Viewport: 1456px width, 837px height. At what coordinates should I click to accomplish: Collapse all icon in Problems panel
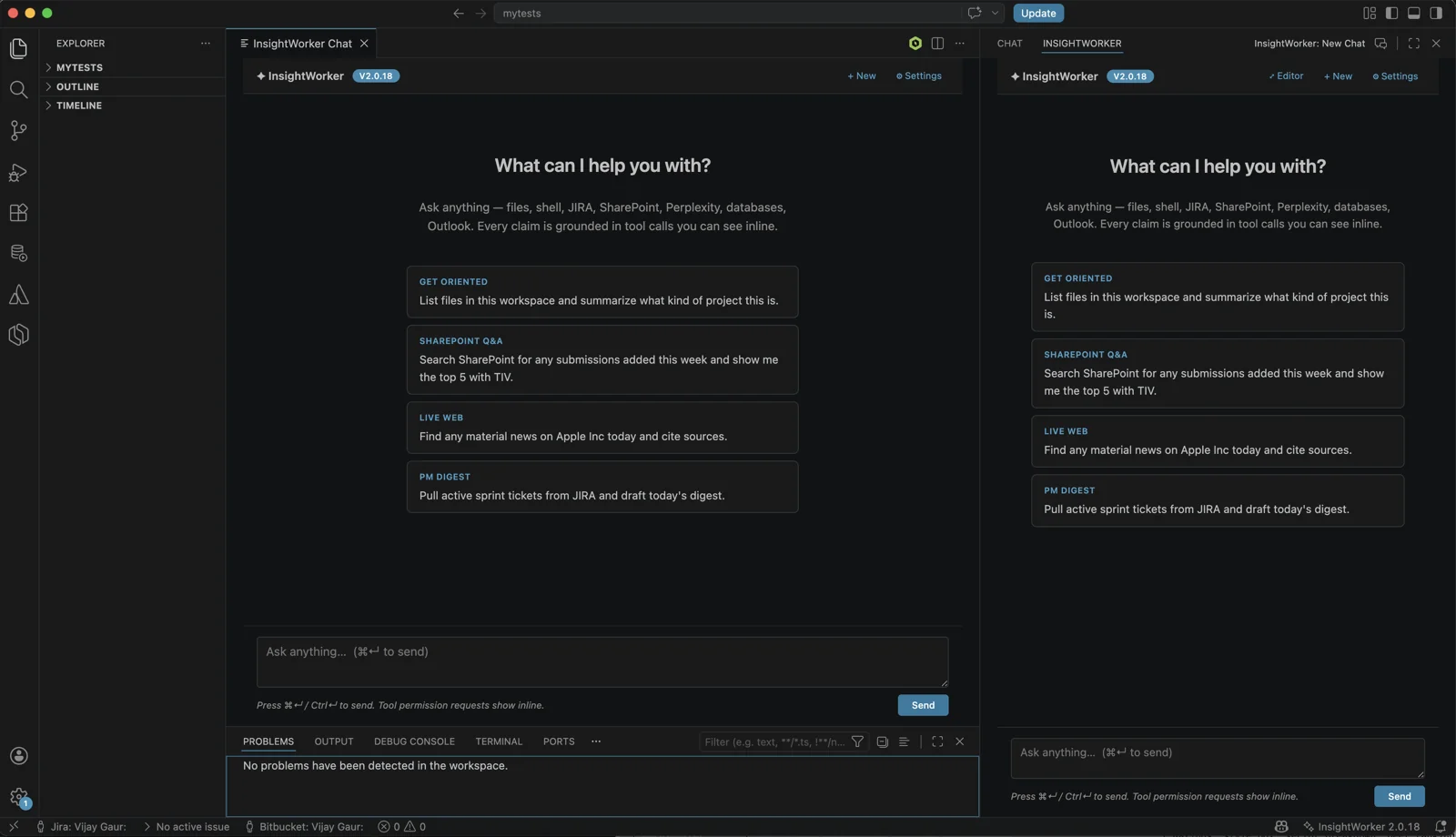tap(882, 741)
